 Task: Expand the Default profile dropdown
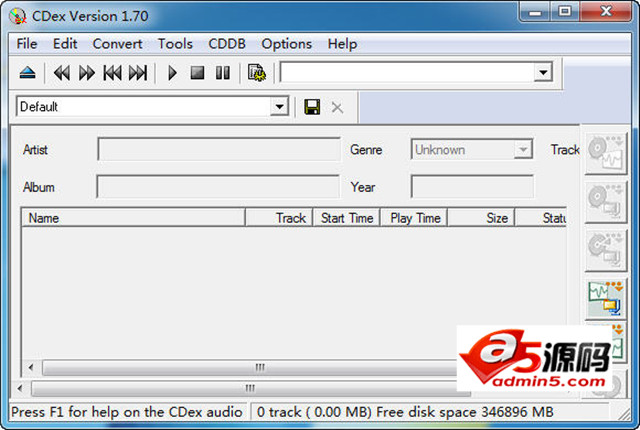(280, 107)
